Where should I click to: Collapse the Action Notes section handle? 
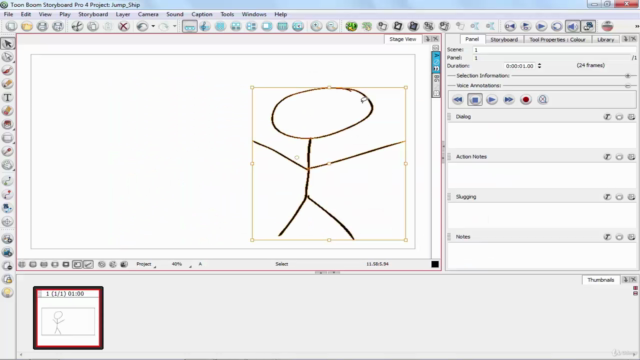click(450, 157)
